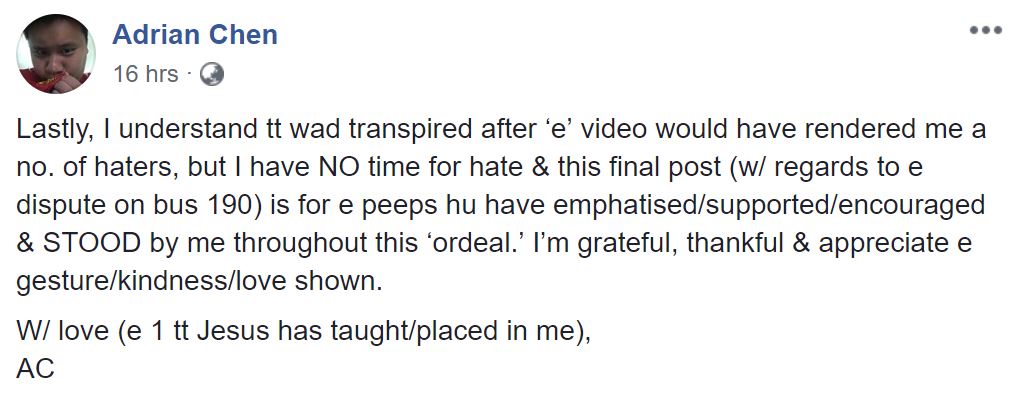Click the "16 hrs" post timestamp
Image resolution: width=1015 pixels, height=400 pixels.
(x=146, y=73)
